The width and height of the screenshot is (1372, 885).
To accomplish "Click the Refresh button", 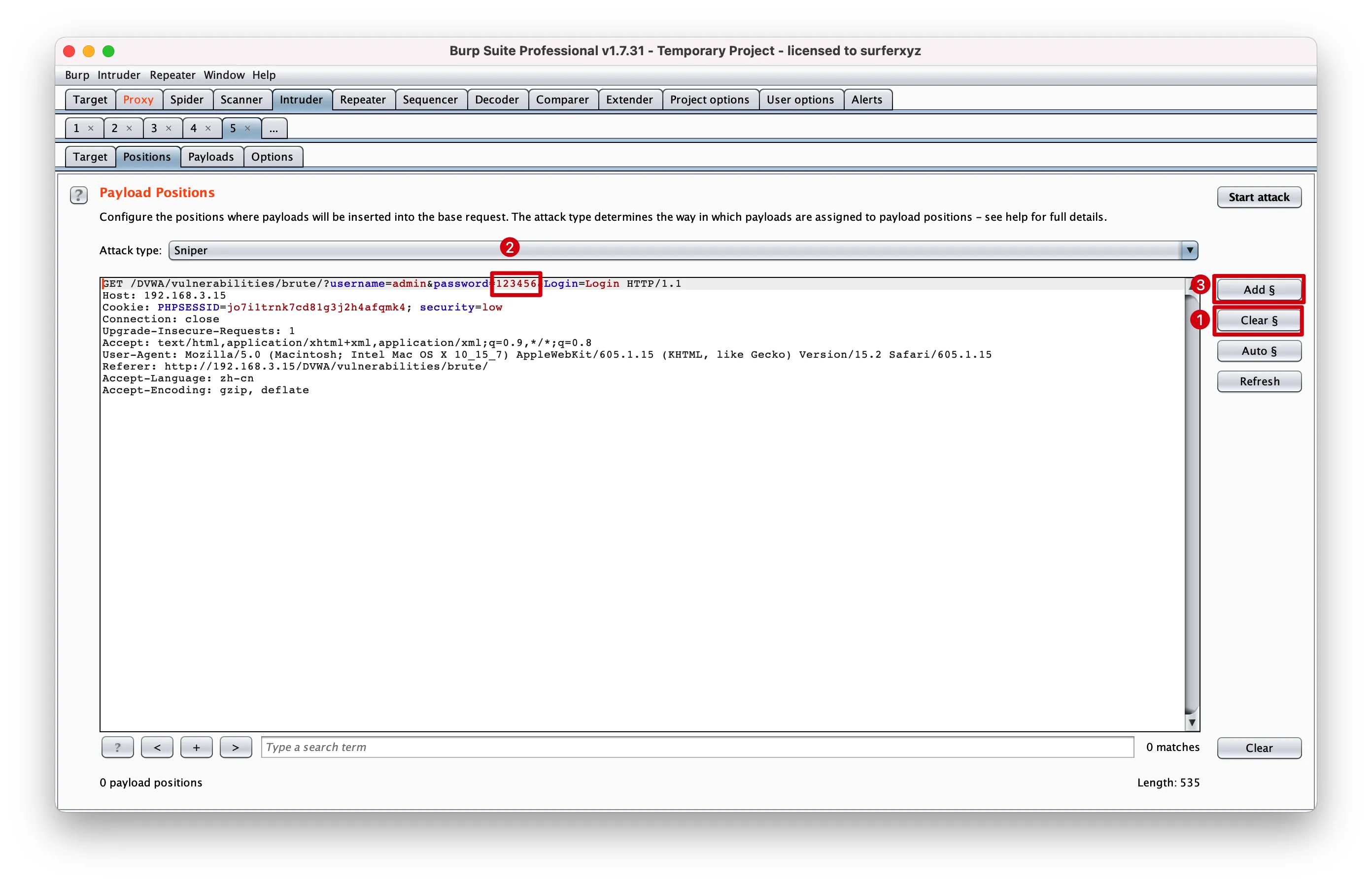I will click(x=1259, y=381).
